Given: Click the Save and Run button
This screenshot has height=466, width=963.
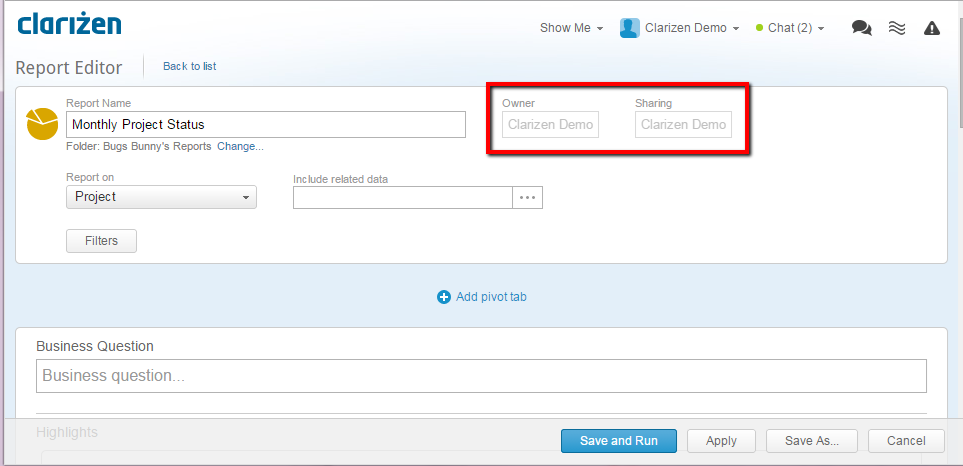Looking at the screenshot, I should [x=618, y=441].
